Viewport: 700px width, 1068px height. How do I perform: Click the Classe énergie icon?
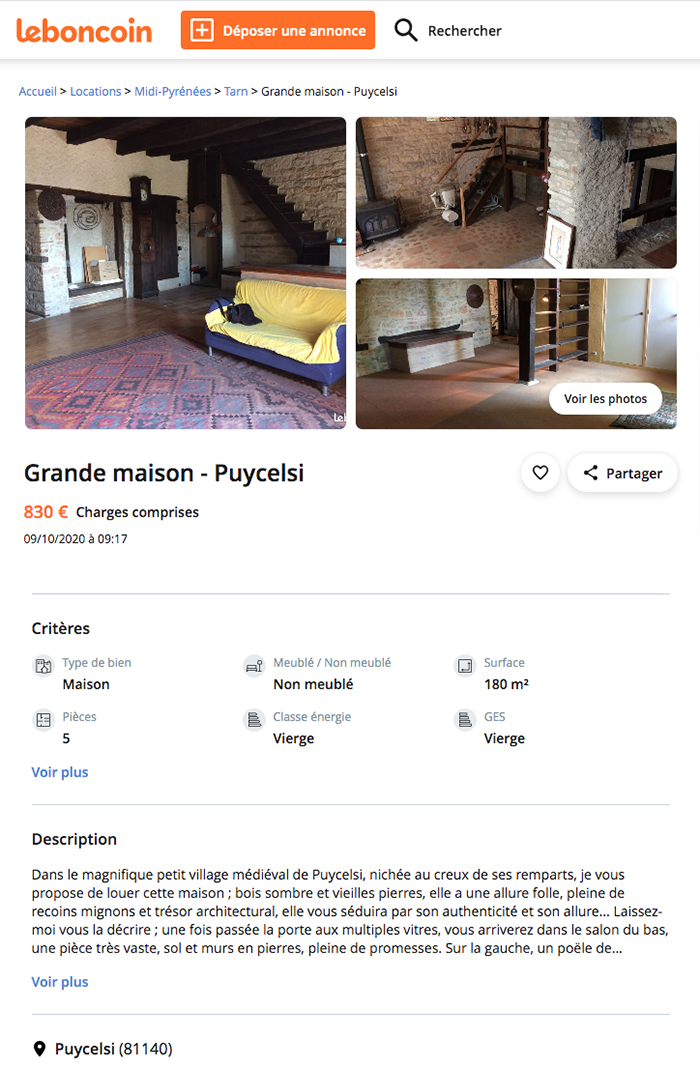pos(254,720)
